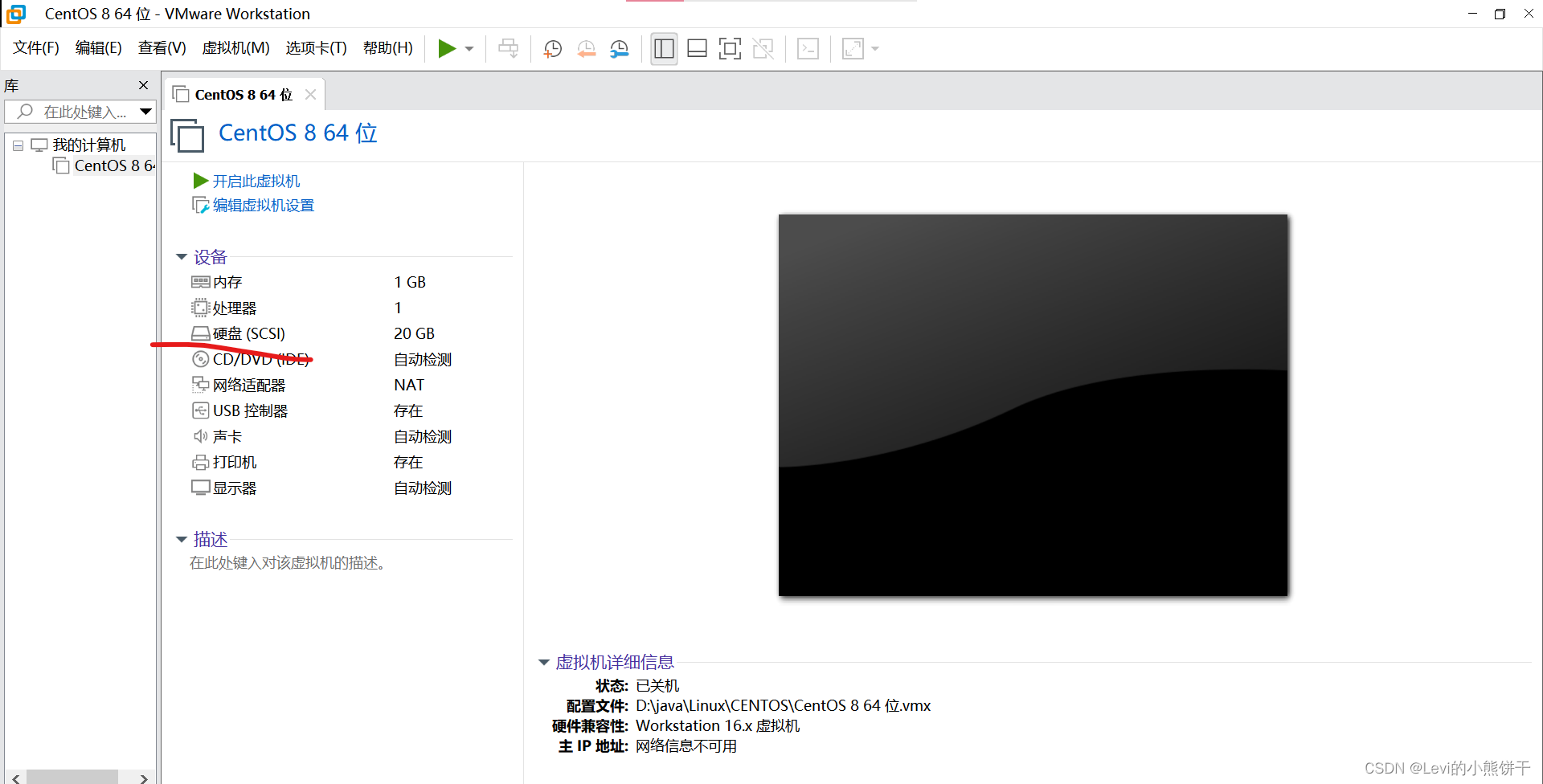This screenshot has width=1543, height=784.
Task: Collapse the 描述 section
Action: point(182,540)
